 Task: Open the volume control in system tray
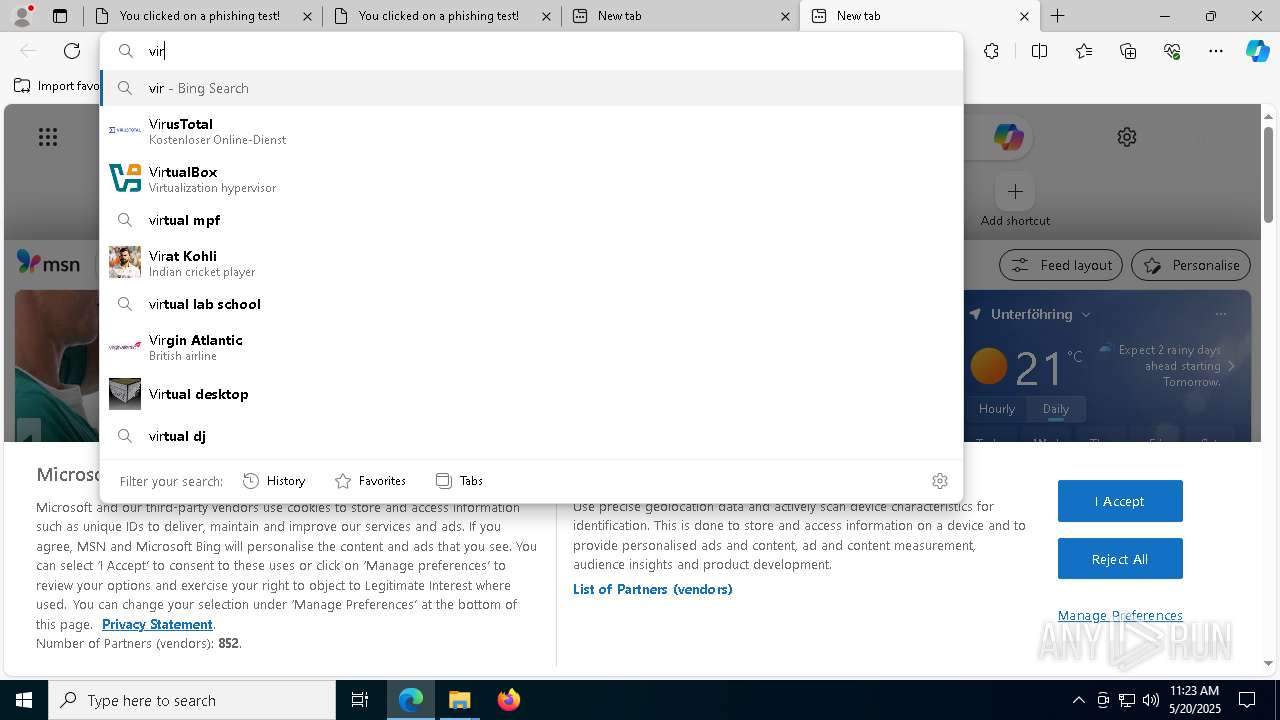click(x=1151, y=700)
